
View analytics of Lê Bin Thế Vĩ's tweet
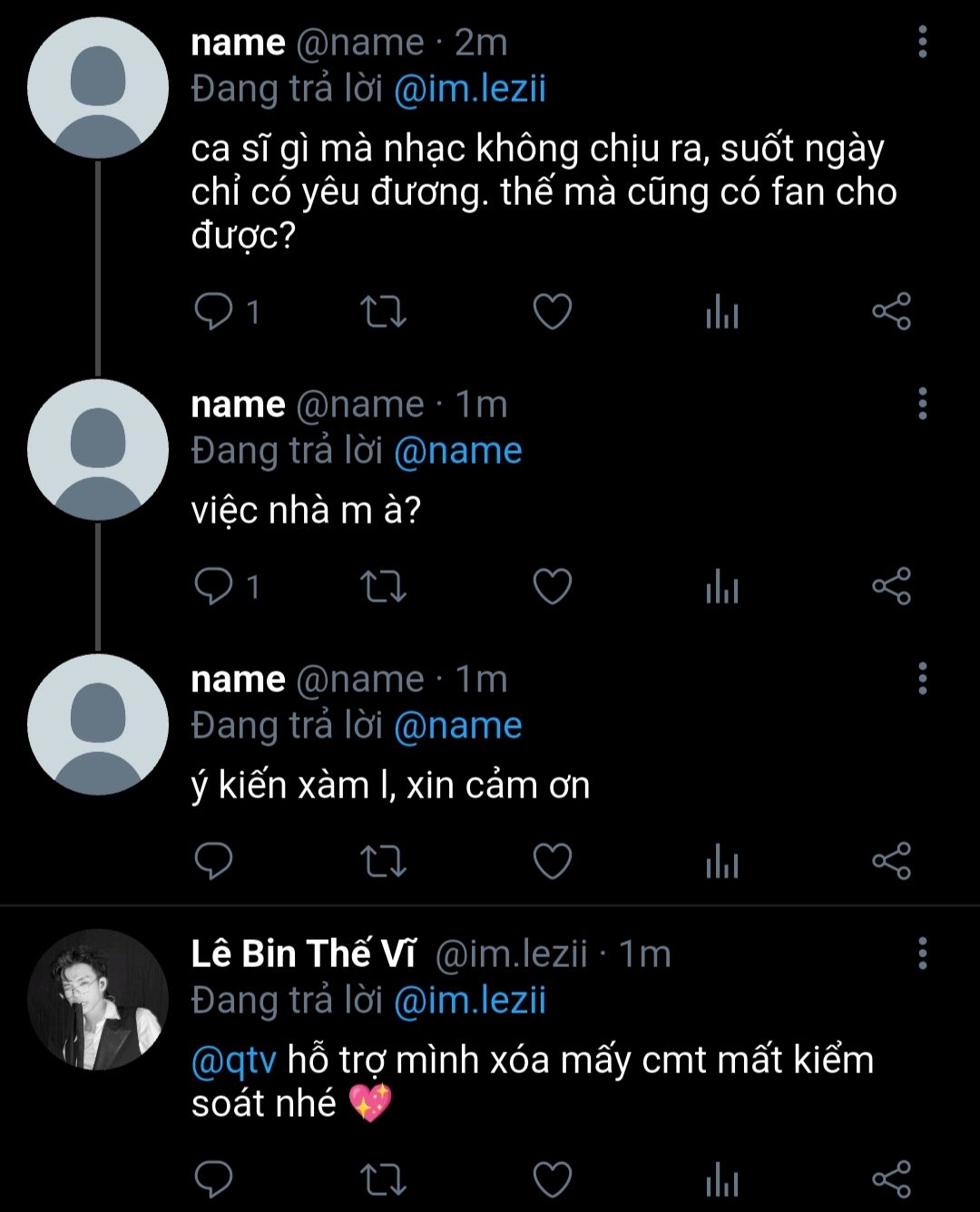click(722, 1180)
